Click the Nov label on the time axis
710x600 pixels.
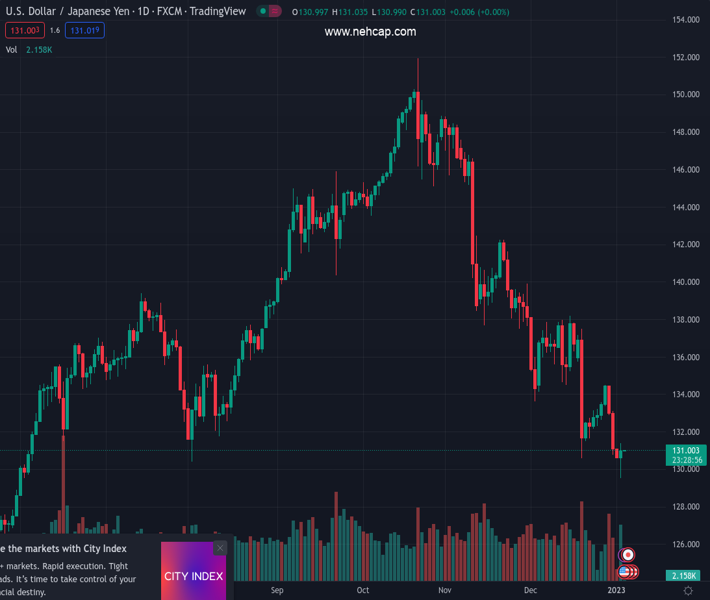[444, 590]
